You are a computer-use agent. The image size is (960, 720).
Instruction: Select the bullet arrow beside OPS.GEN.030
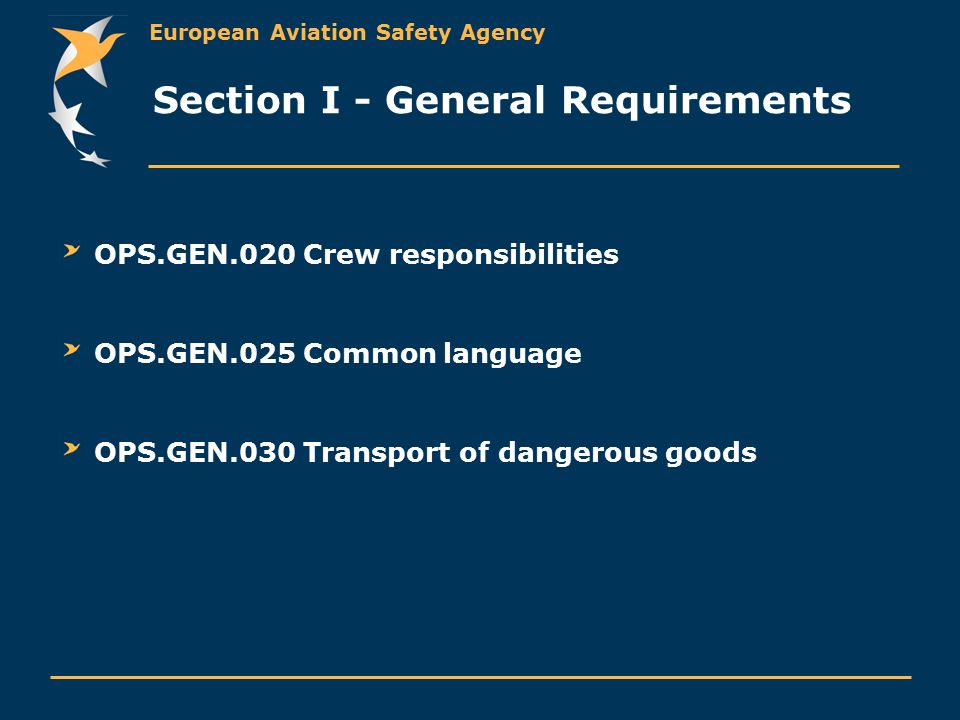(x=72, y=449)
